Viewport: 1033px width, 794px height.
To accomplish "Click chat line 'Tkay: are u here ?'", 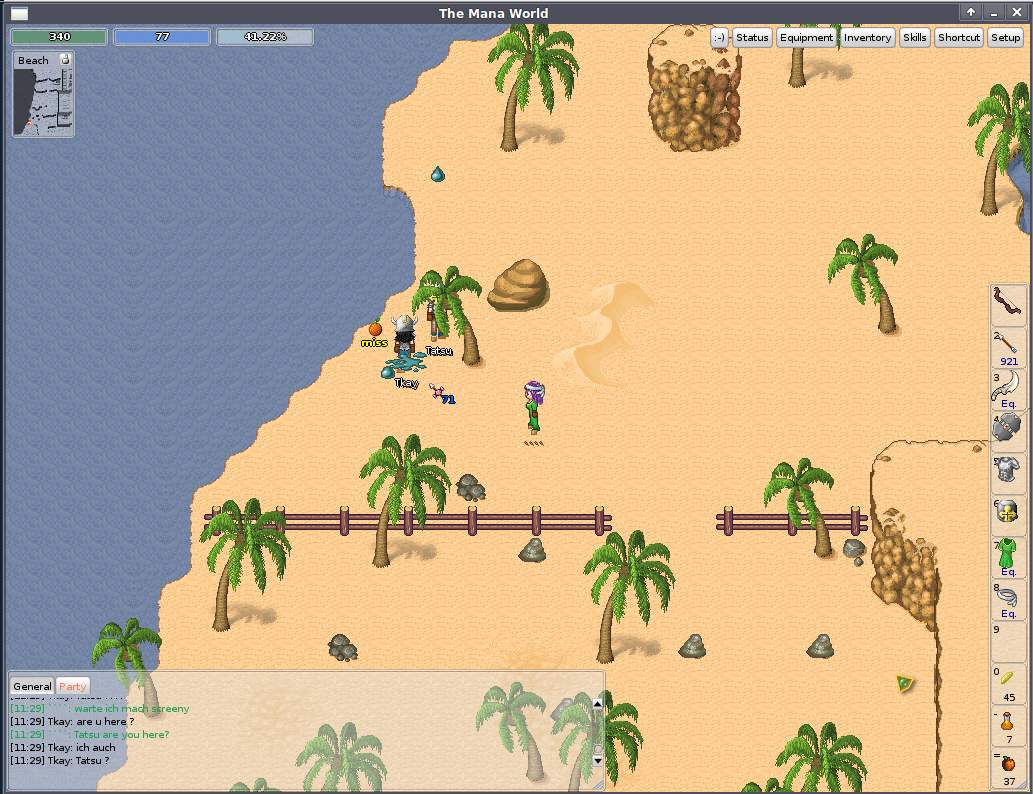I will click(x=72, y=722).
